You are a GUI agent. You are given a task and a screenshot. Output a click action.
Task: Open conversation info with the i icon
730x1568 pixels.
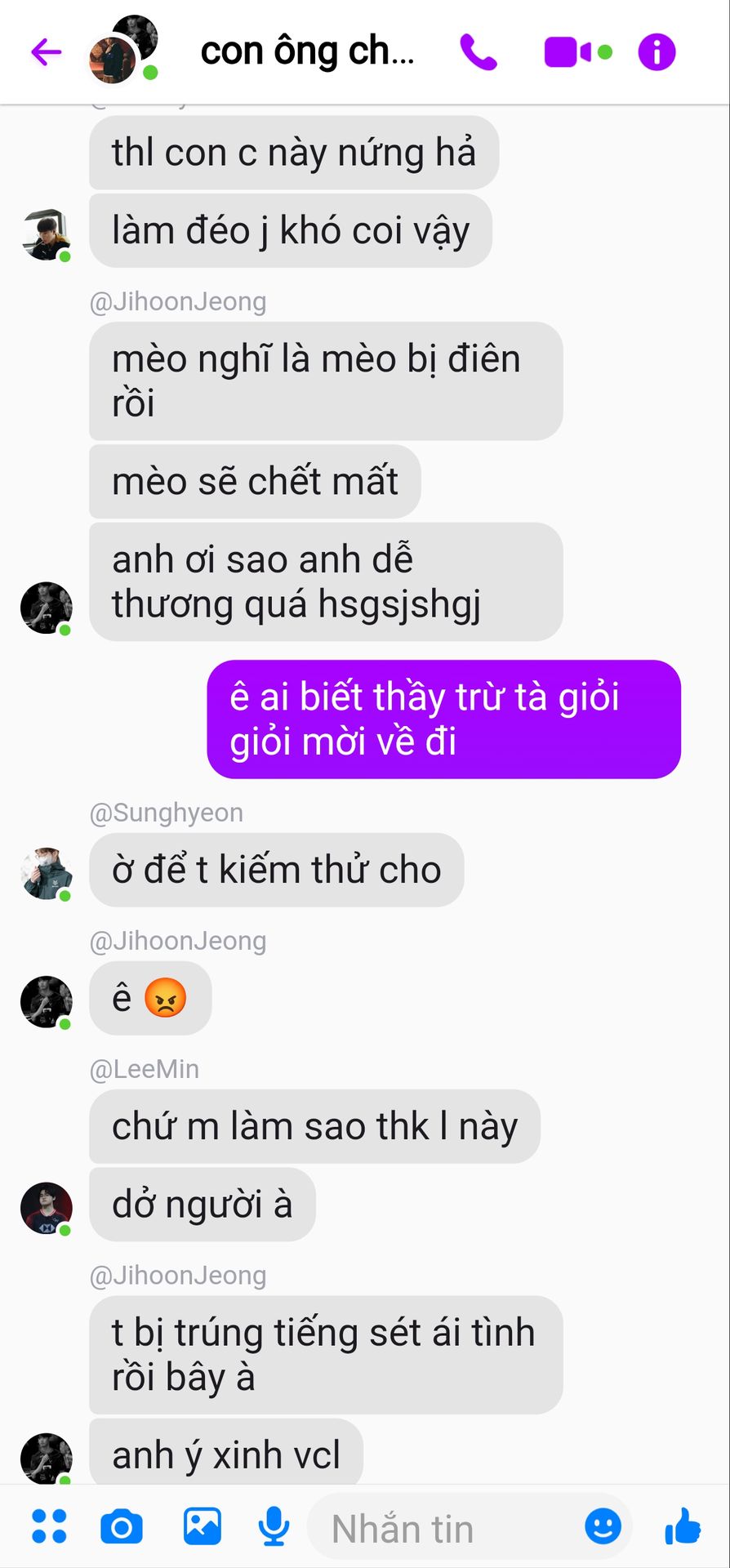657,52
